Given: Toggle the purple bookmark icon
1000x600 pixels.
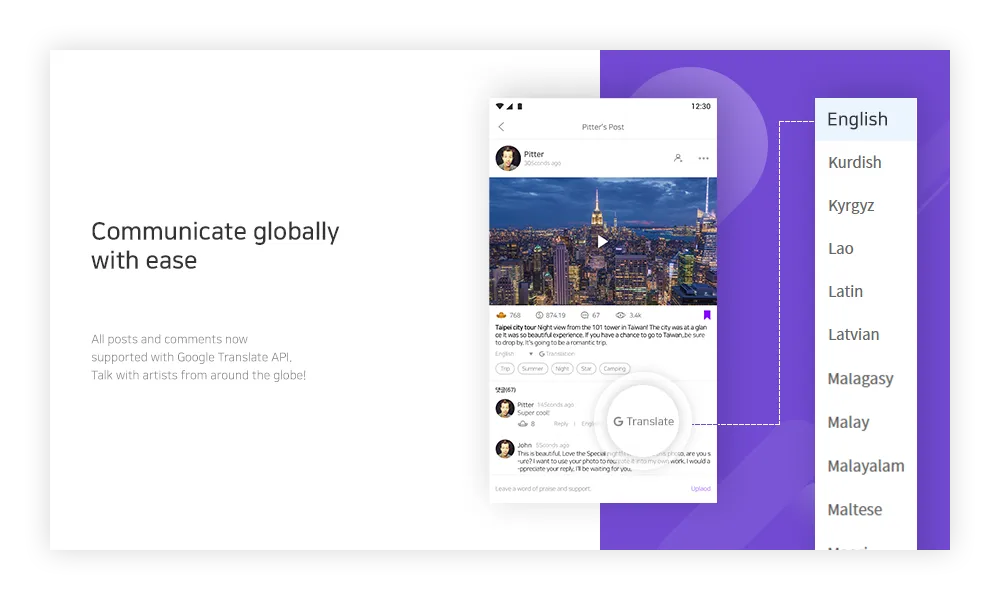Looking at the screenshot, I should tap(707, 315).
